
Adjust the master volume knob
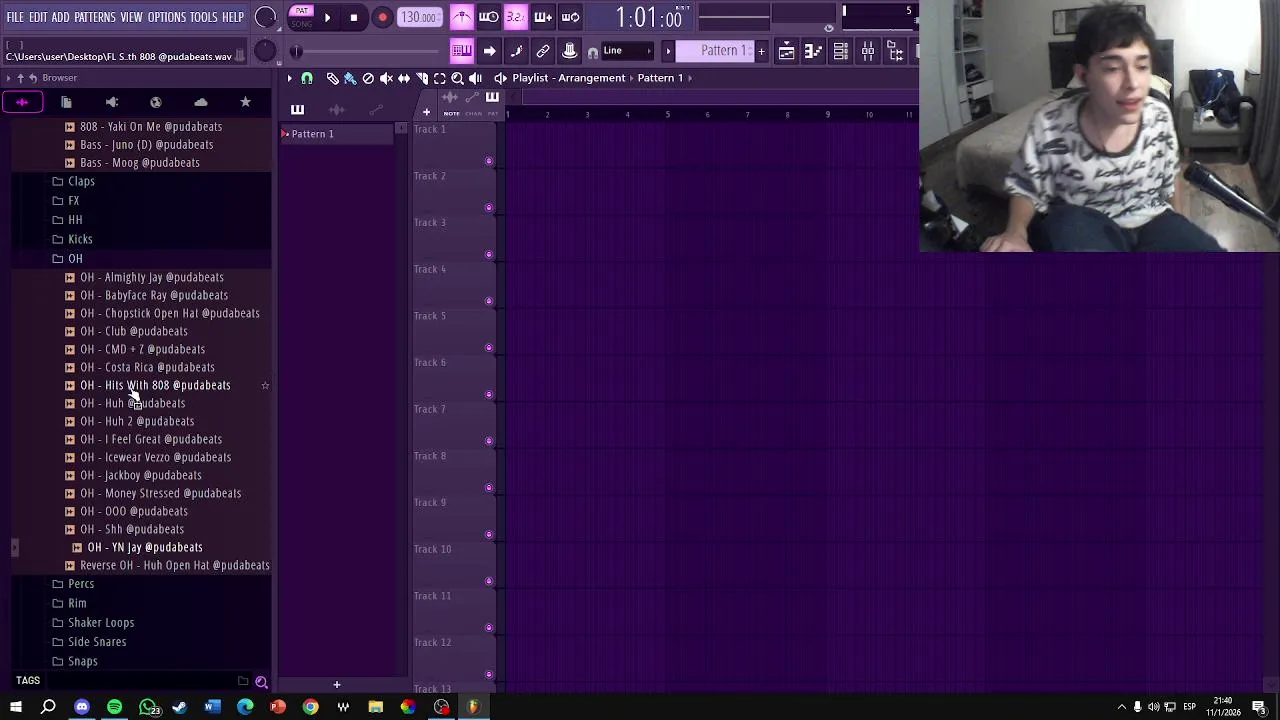point(266,17)
